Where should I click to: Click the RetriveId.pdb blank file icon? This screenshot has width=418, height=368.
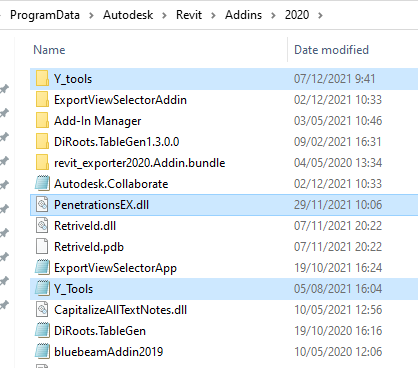[42, 247]
